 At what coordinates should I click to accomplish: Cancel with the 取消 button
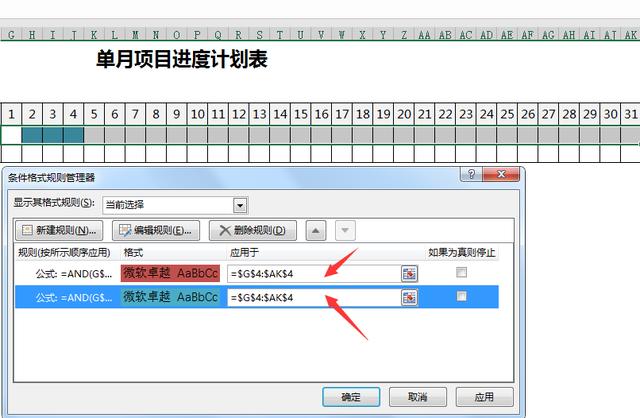(x=418, y=397)
